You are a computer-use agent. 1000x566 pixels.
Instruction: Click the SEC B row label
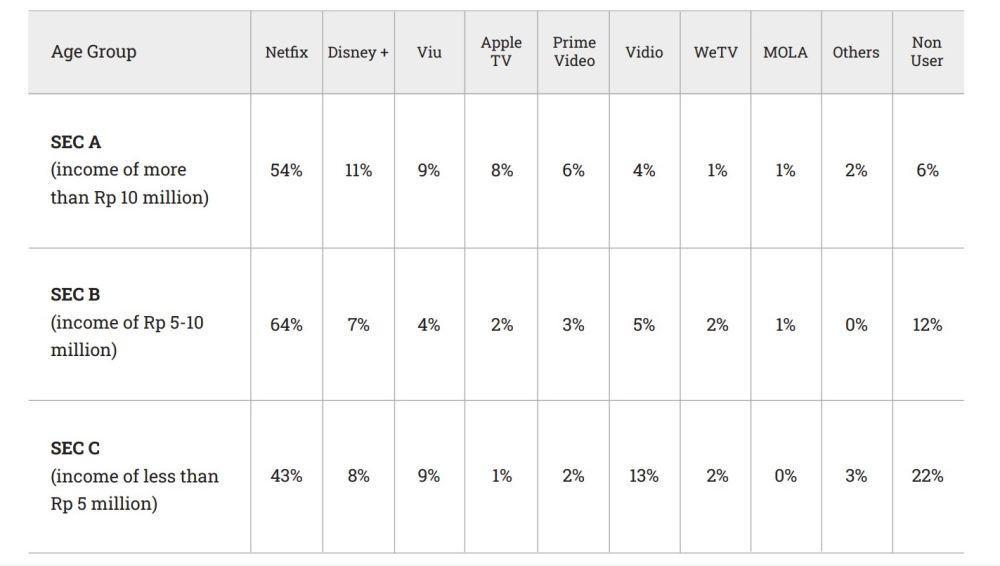coord(127,322)
